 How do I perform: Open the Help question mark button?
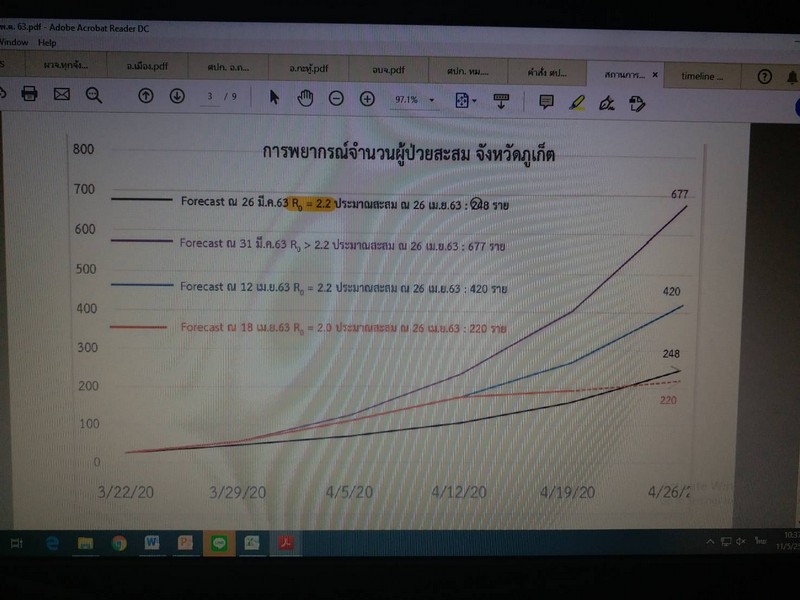(x=765, y=76)
